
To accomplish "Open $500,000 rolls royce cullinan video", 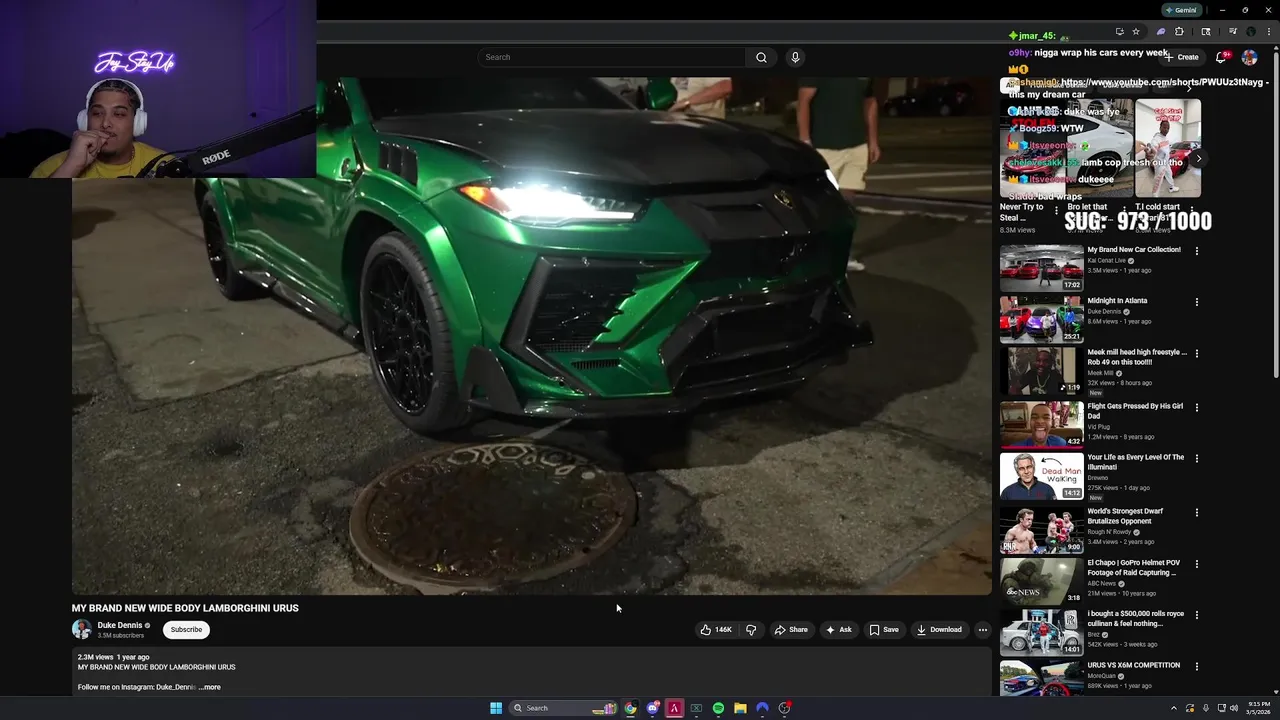I will [1135, 618].
